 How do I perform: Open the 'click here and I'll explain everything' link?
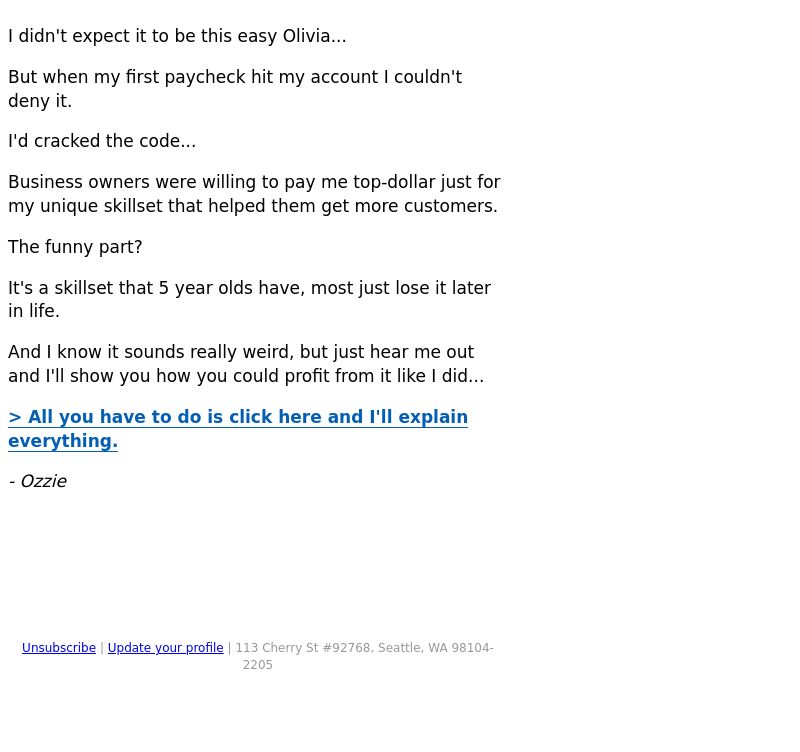[x=238, y=429]
